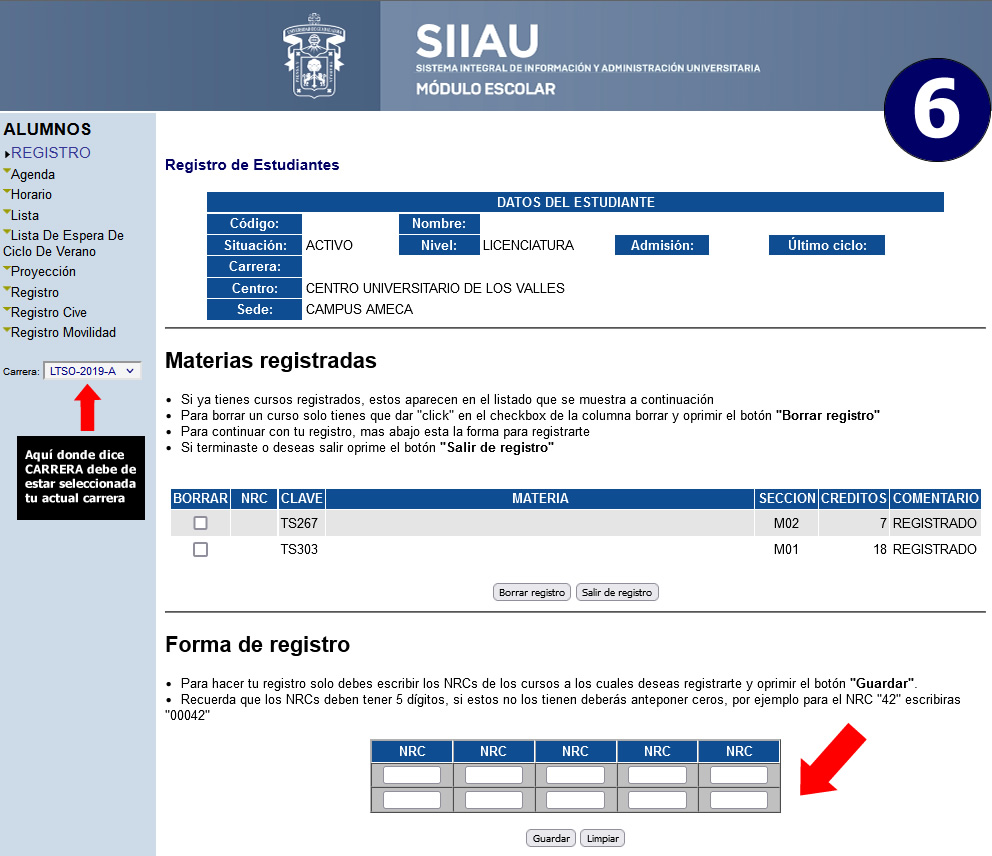
Task: Click the Admisión label
Action: (662, 245)
